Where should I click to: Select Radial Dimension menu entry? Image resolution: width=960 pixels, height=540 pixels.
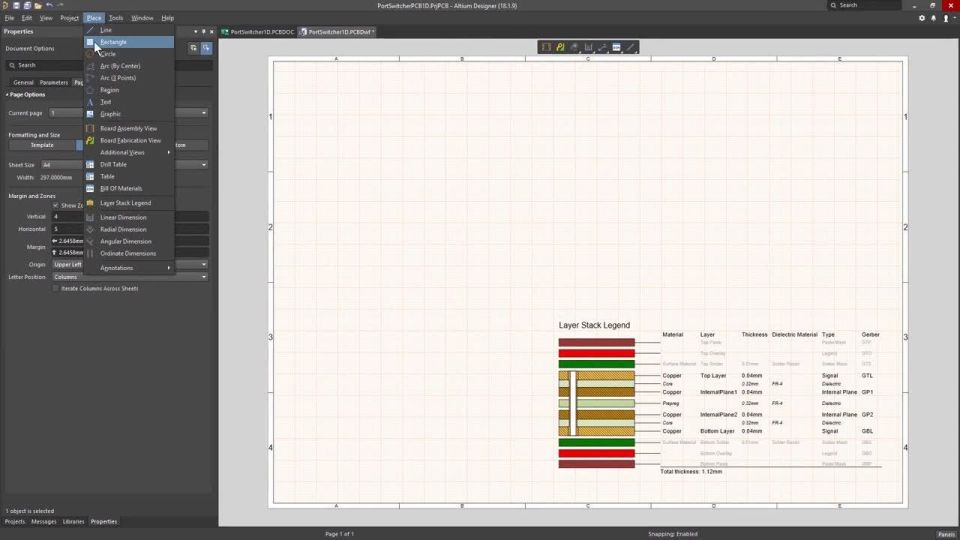pos(129,230)
